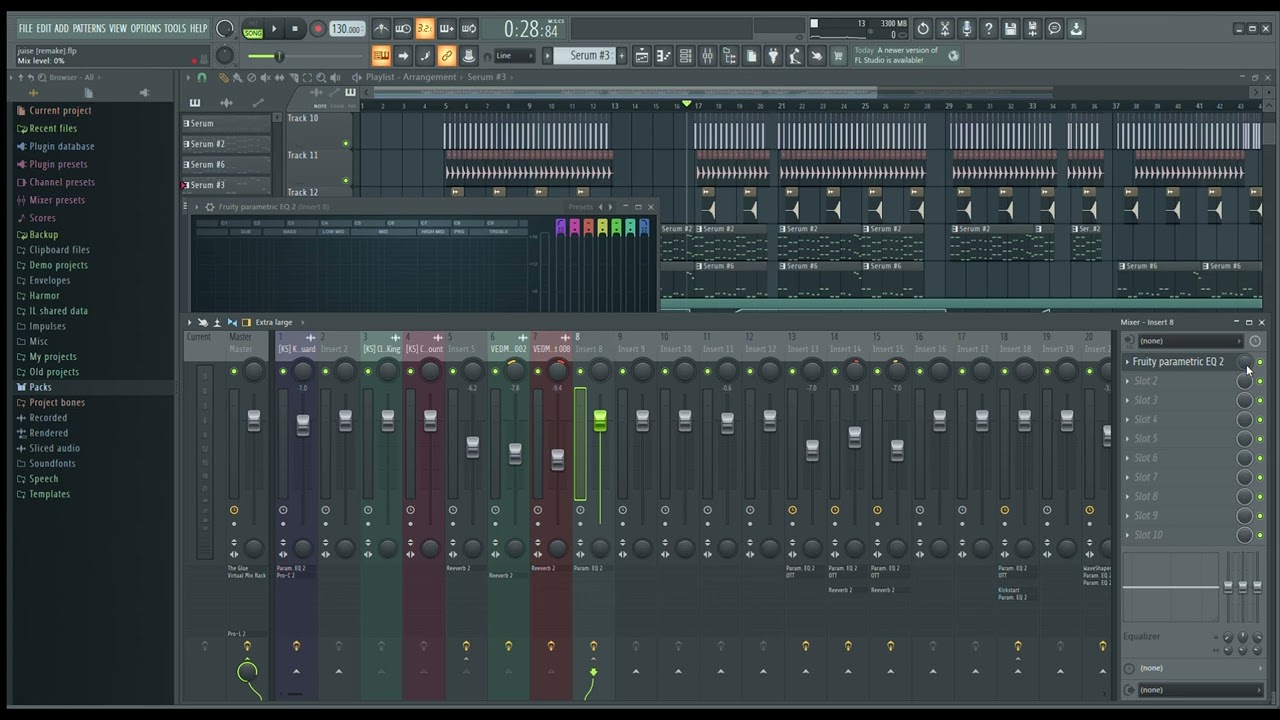Screen dimensions: 1280x720
Task: Open the Mixer presets browser item
Action: pyautogui.click(x=57, y=200)
